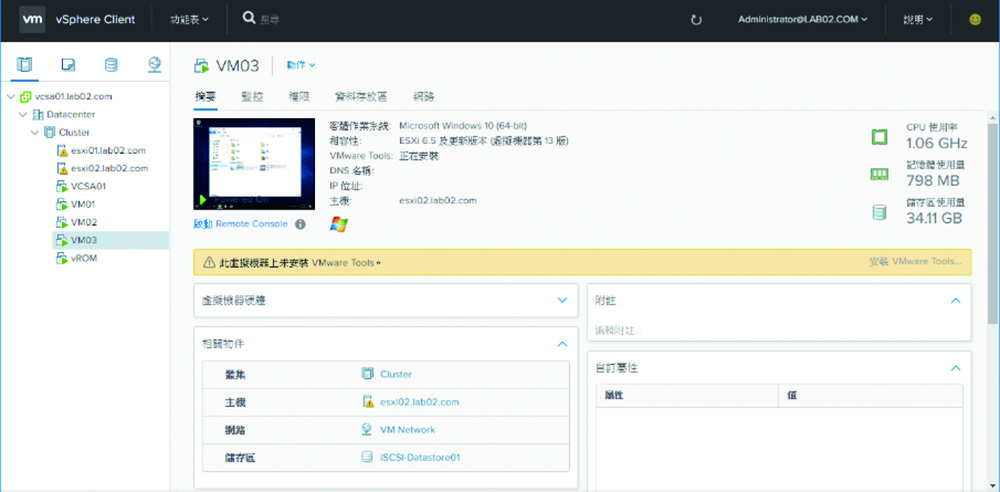Collapse the related objects panel chevron
Viewport: 1000px width, 492px height.
[x=562, y=343]
